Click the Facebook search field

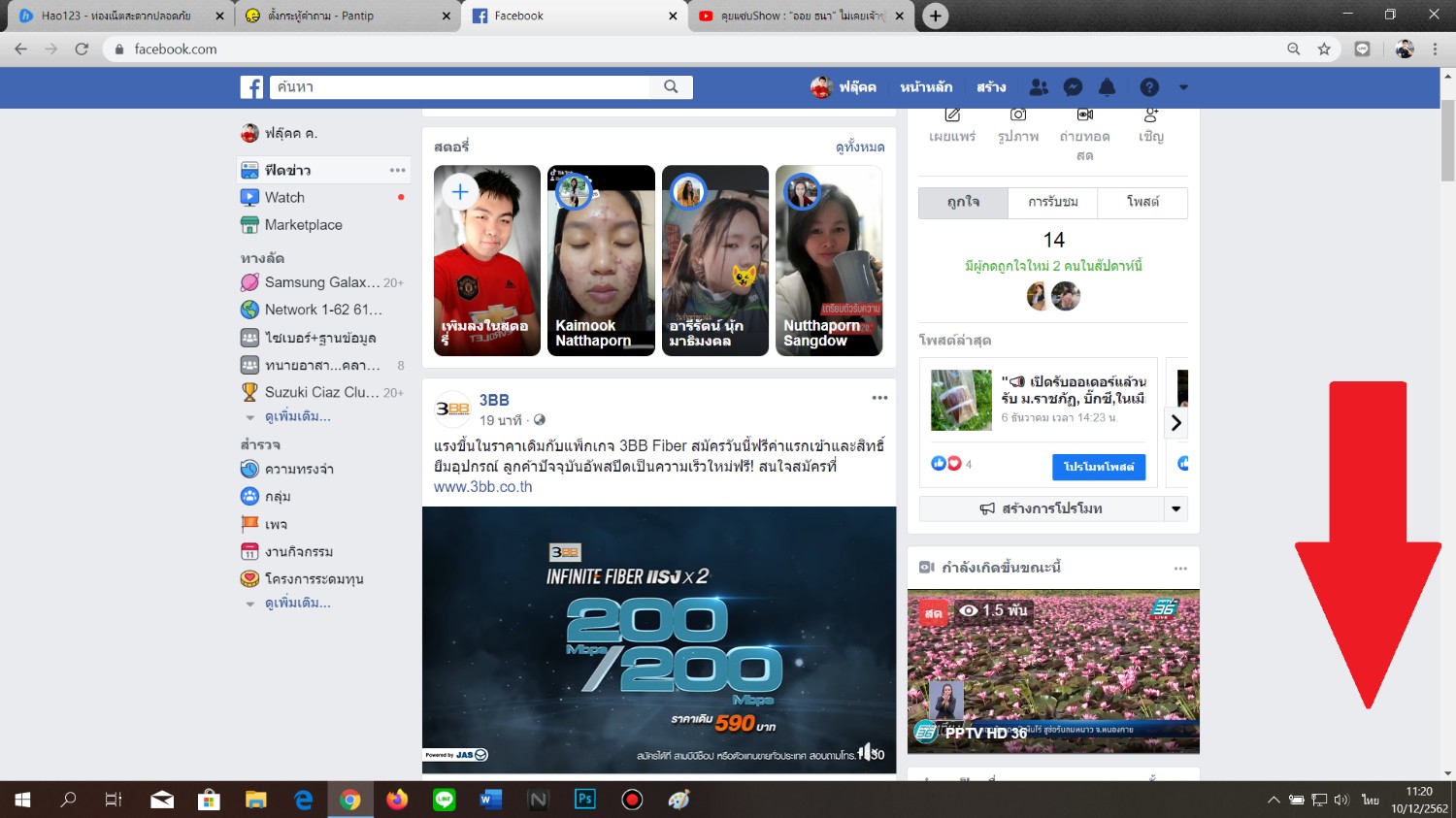click(x=460, y=87)
